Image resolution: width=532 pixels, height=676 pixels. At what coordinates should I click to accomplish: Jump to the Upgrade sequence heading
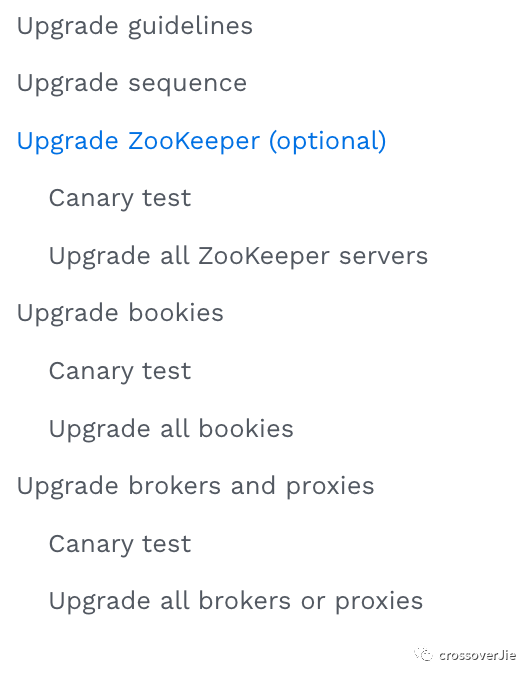(x=131, y=84)
